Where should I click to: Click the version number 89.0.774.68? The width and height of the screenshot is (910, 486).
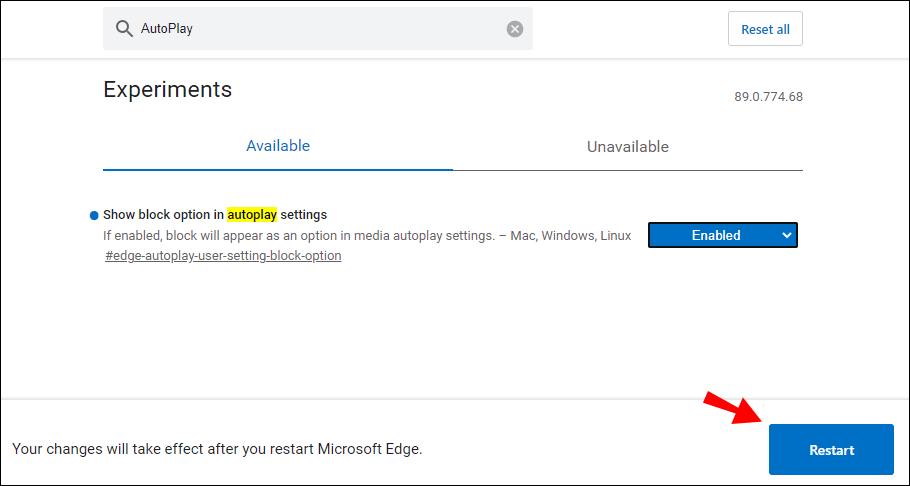click(768, 97)
